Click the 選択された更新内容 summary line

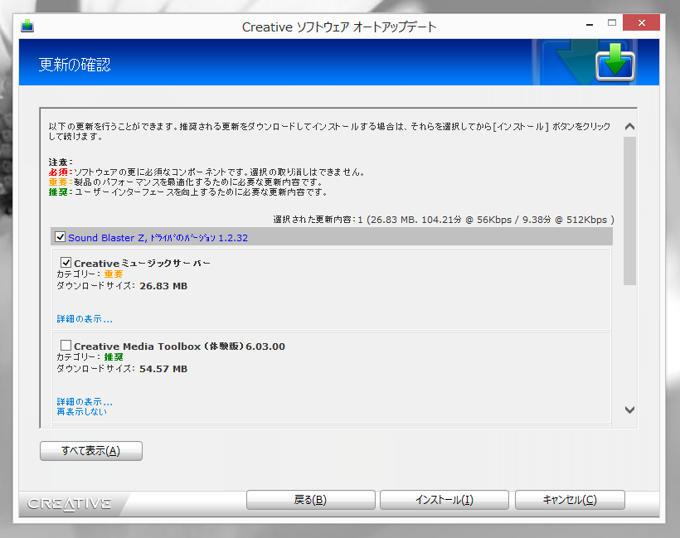coord(444,220)
